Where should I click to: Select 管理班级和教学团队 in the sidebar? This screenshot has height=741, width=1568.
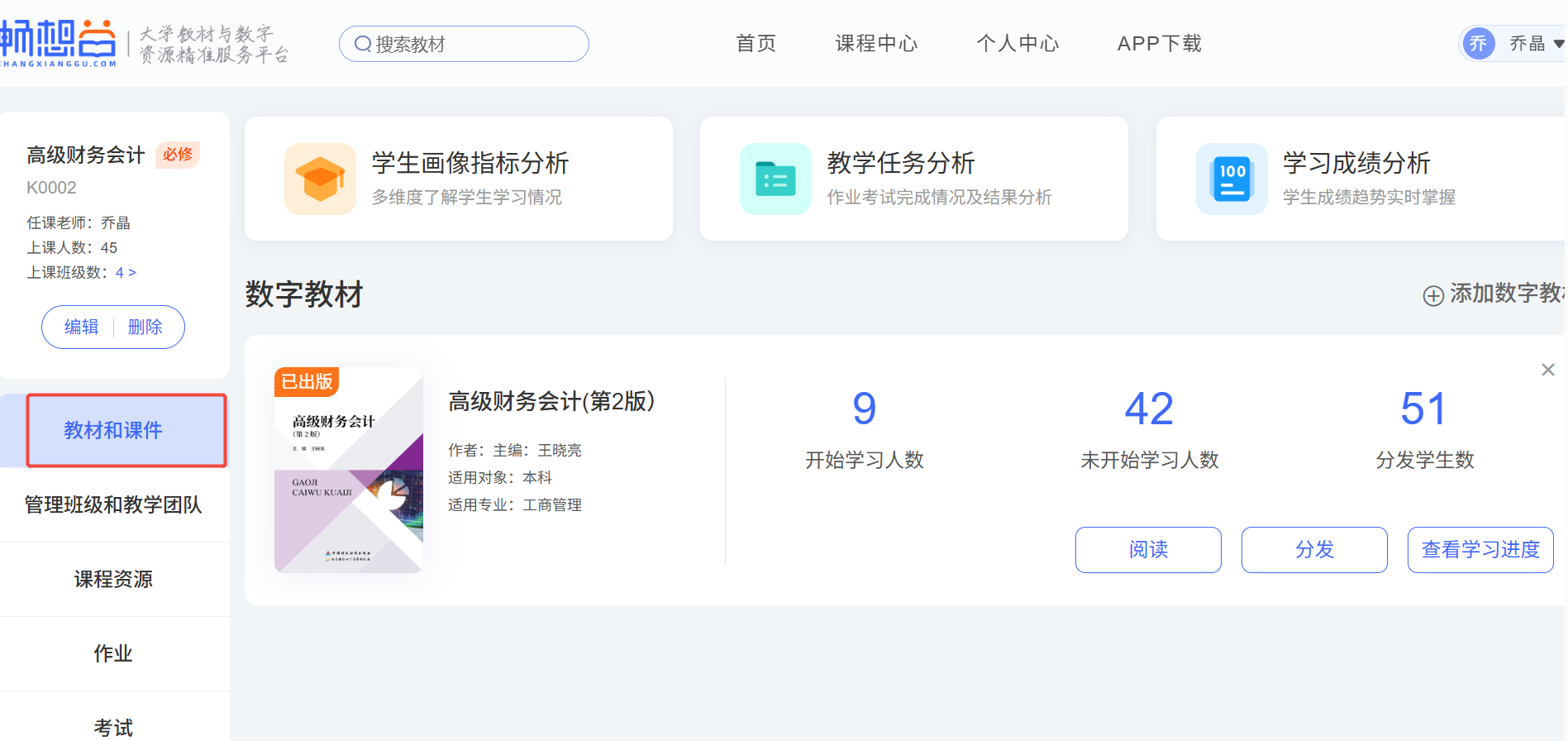[x=113, y=504]
